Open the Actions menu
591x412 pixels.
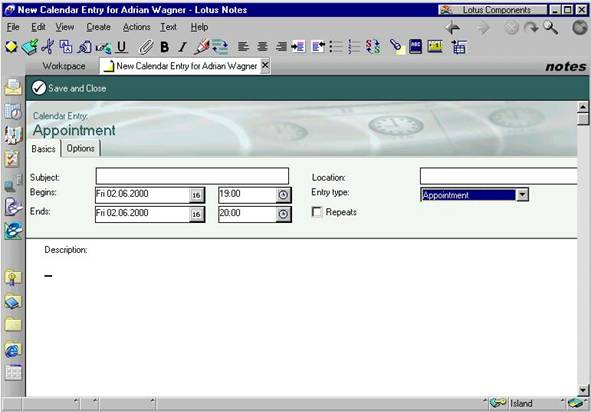[x=136, y=27]
